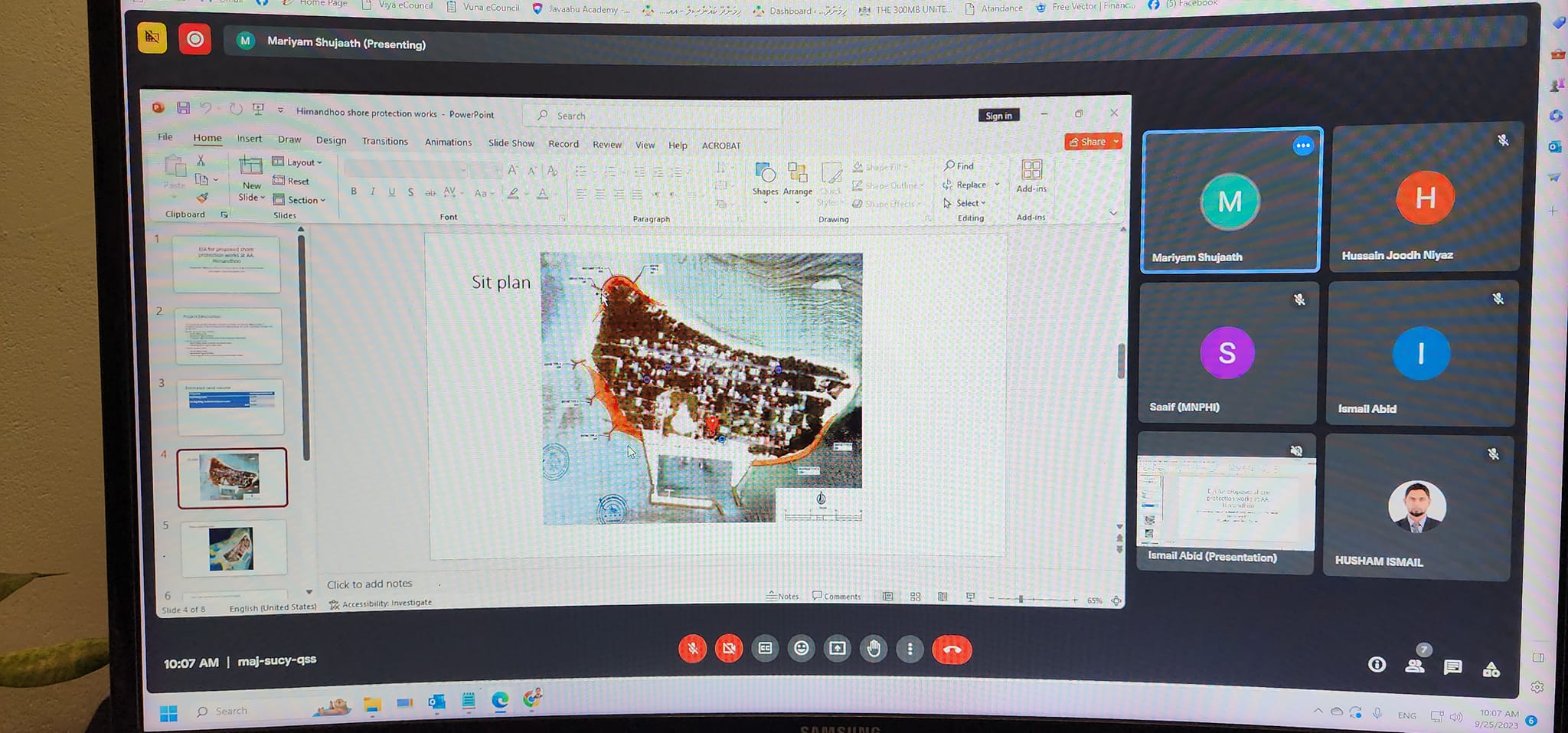Open the Slide Show tab
Image resolution: width=1568 pixels, height=733 pixels.
[x=511, y=143]
